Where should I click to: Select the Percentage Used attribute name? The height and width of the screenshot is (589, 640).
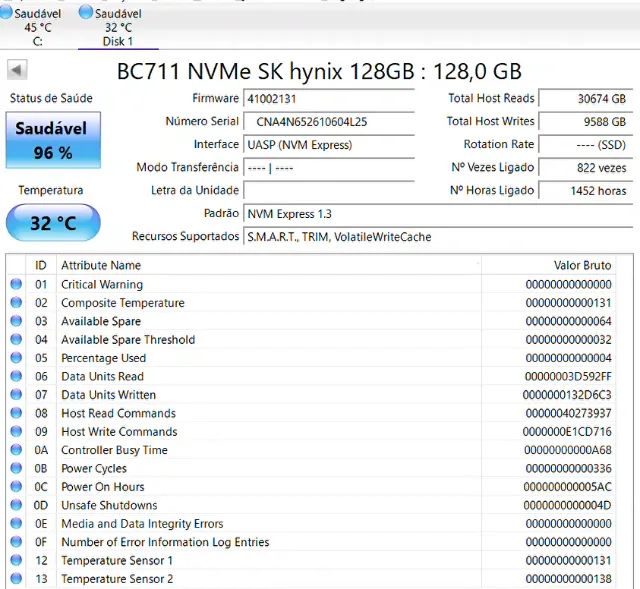pyautogui.click(x=104, y=358)
